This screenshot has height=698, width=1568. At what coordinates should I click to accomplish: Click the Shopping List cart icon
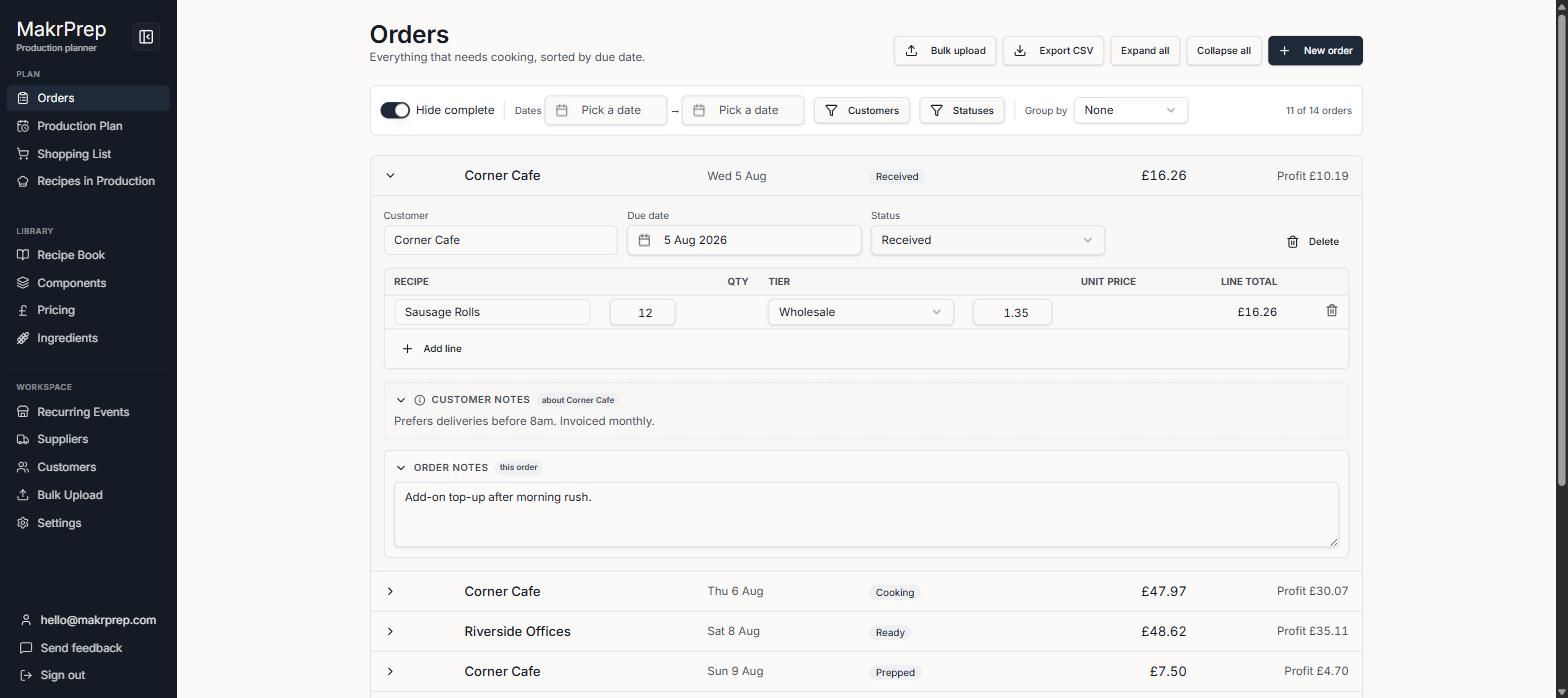pos(23,154)
